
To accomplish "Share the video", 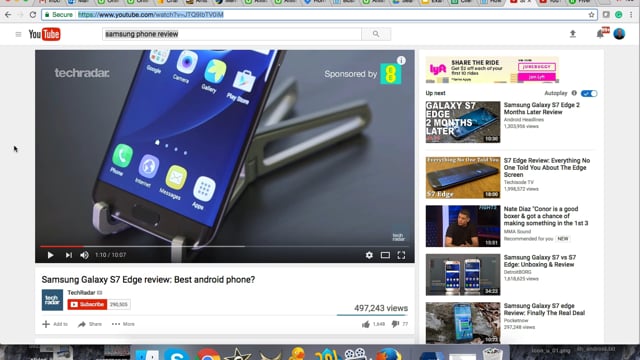I will (x=90, y=324).
